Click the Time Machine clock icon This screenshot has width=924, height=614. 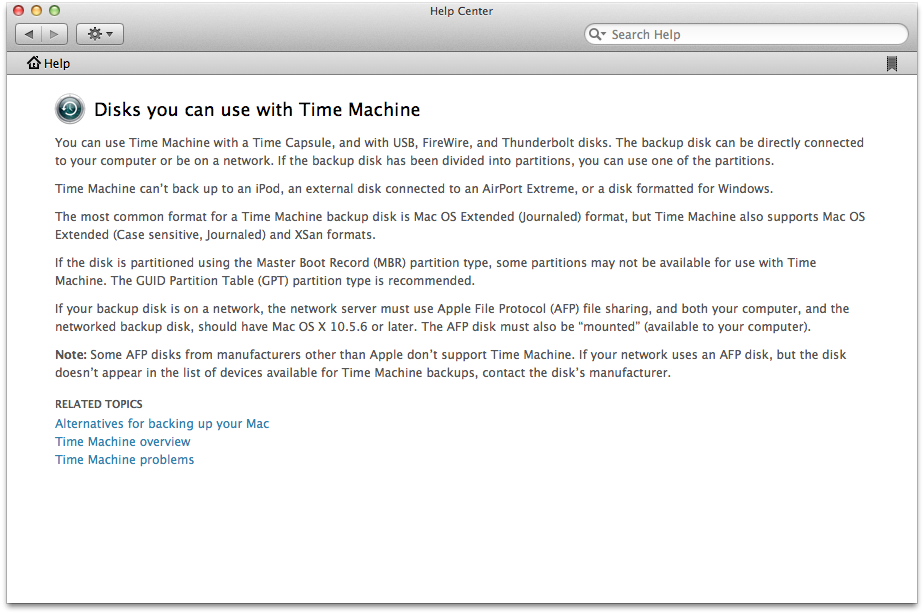point(70,109)
